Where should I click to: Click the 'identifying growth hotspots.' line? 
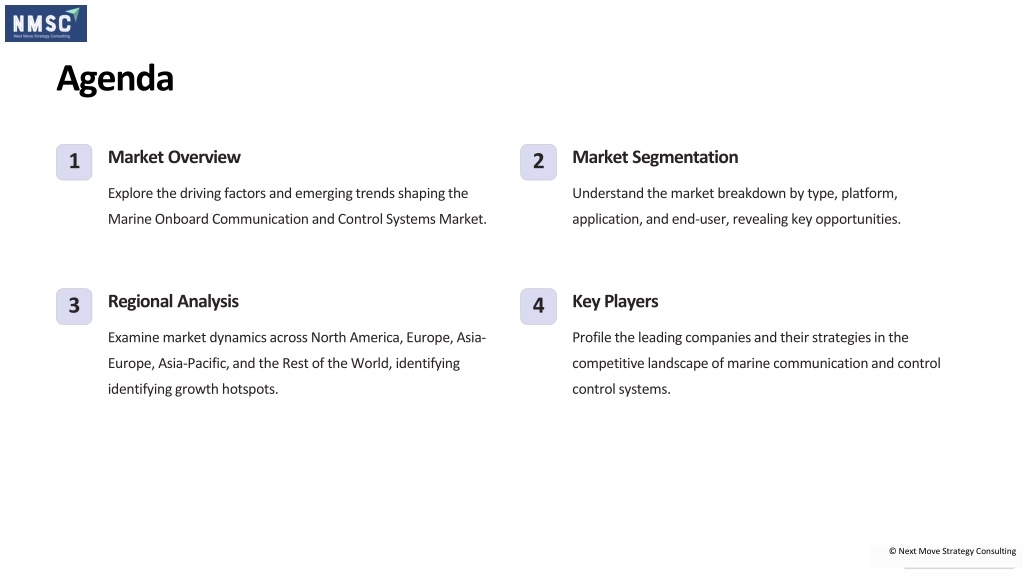(193, 389)
